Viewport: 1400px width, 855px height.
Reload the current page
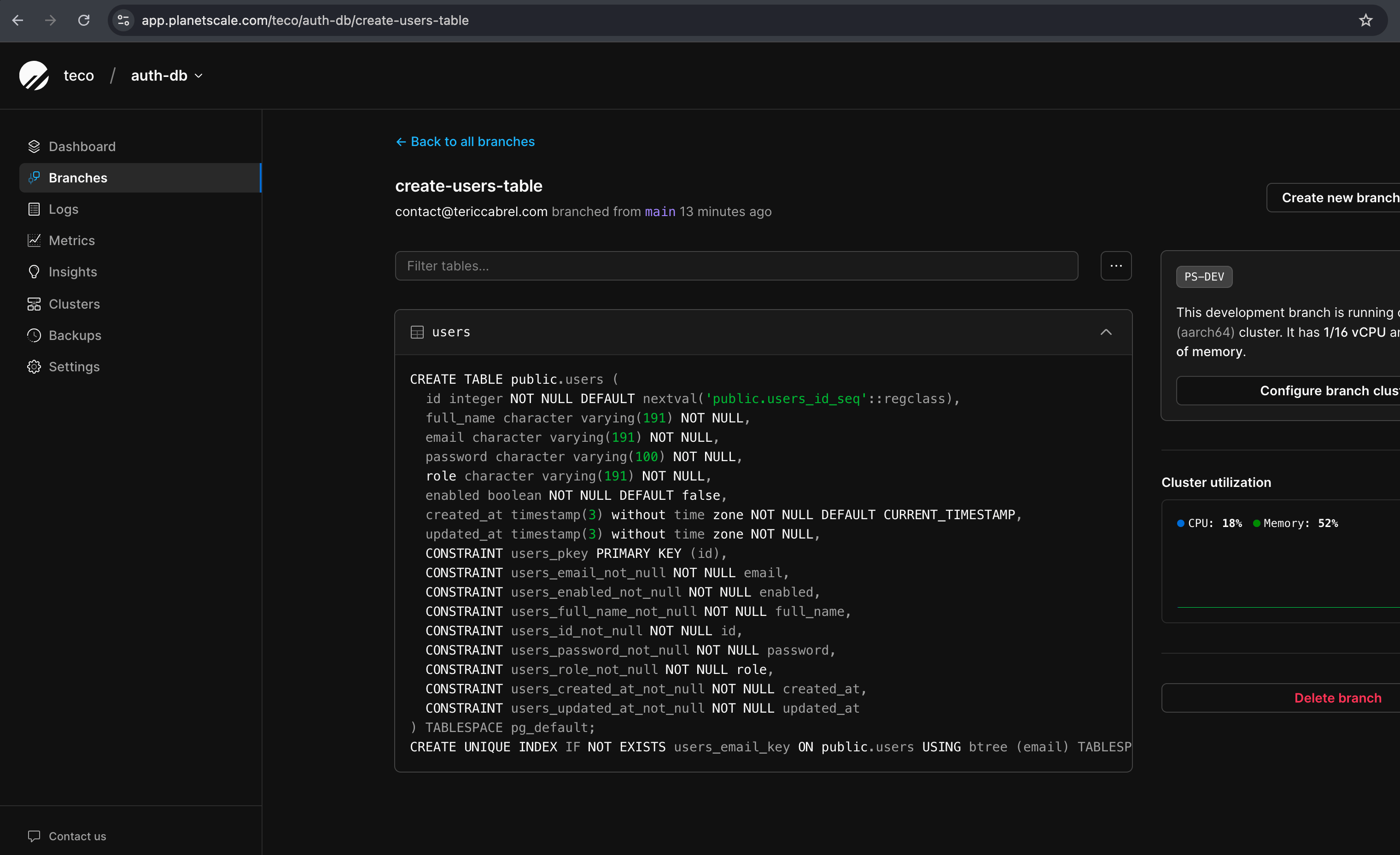click(x=83, y=20)
